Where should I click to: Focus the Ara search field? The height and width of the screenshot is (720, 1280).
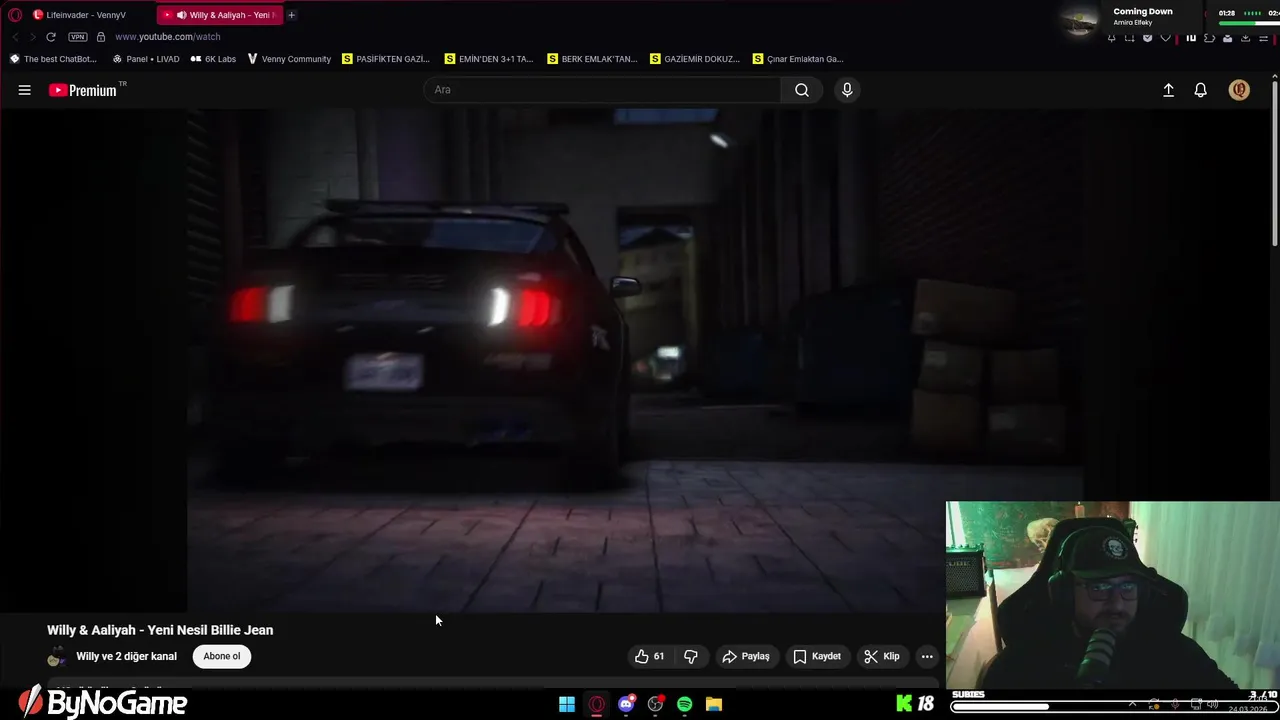click(x=602, y=90)
